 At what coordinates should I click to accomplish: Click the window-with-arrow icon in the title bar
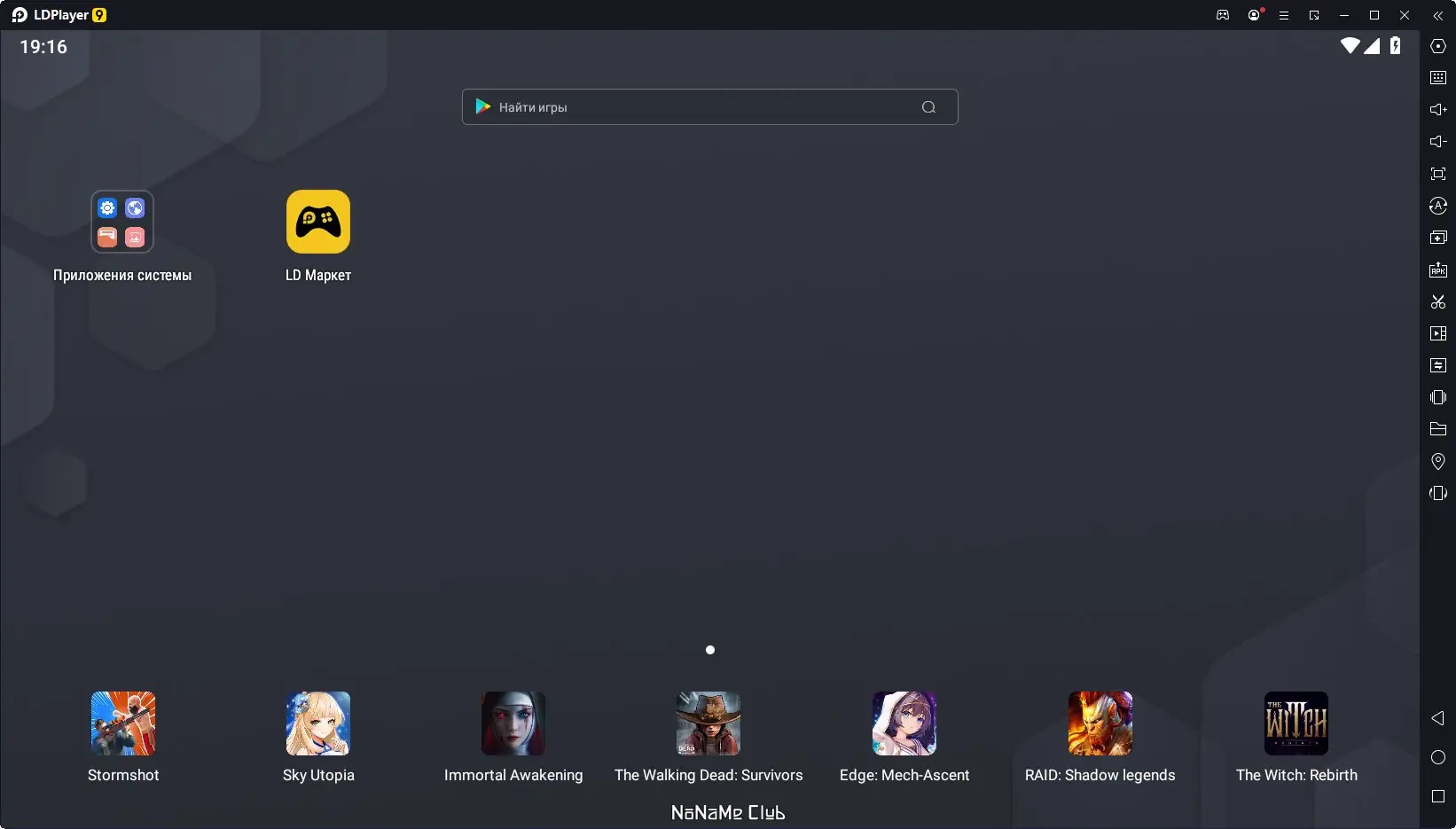click(1314, 15)
